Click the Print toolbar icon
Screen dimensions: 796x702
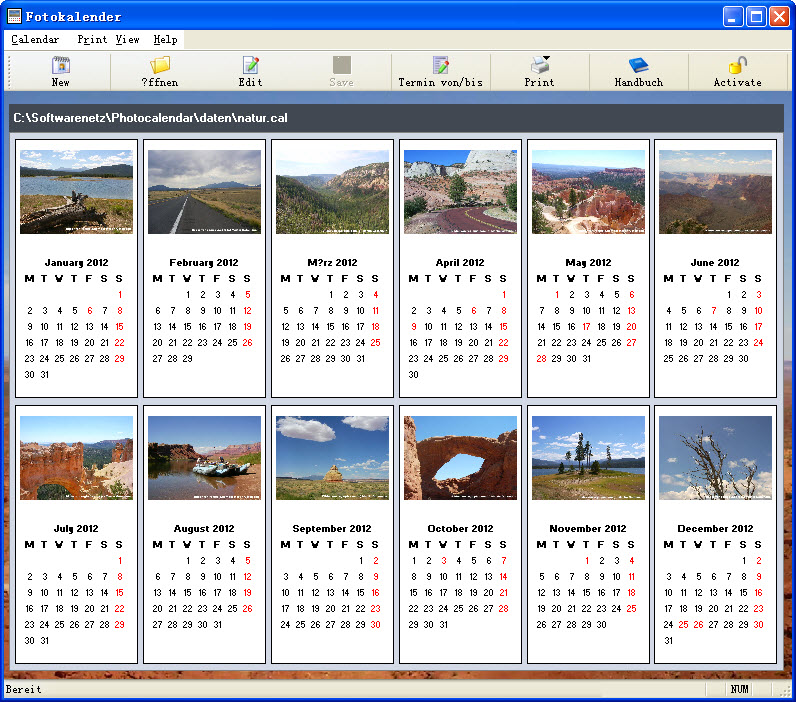pyautogui.click(x=540, y=66)
